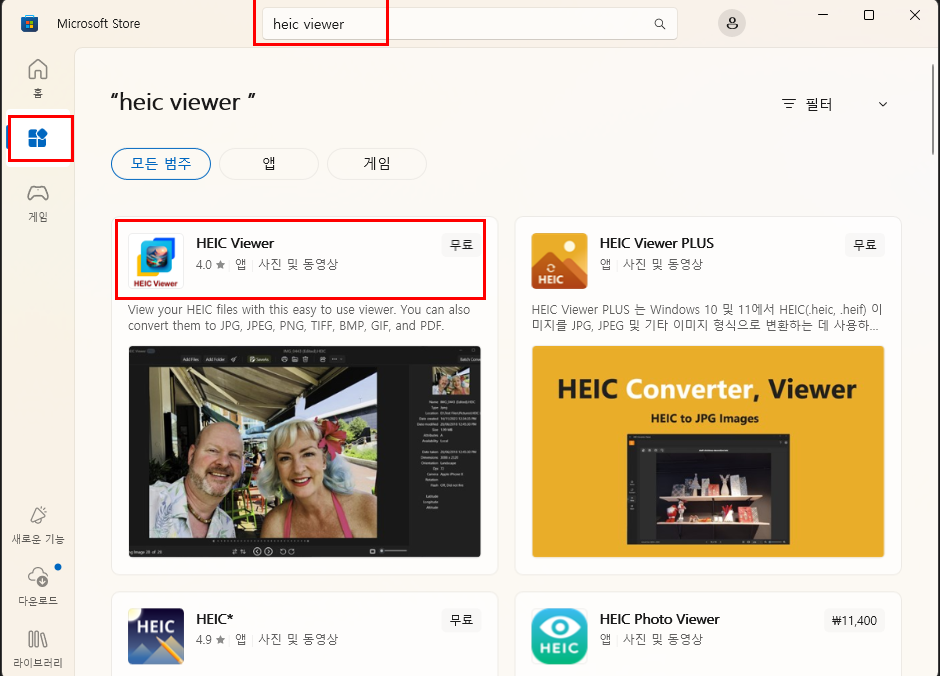Open the HEIC Viewer PLUS title link

tap(656, 243)
